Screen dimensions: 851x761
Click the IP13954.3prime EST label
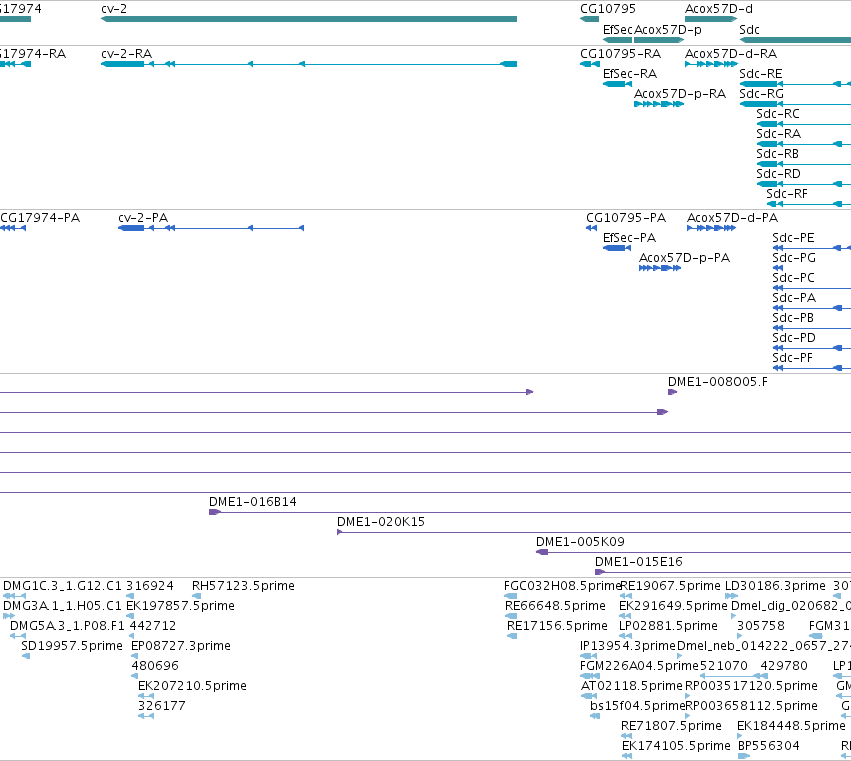point(628,646)
